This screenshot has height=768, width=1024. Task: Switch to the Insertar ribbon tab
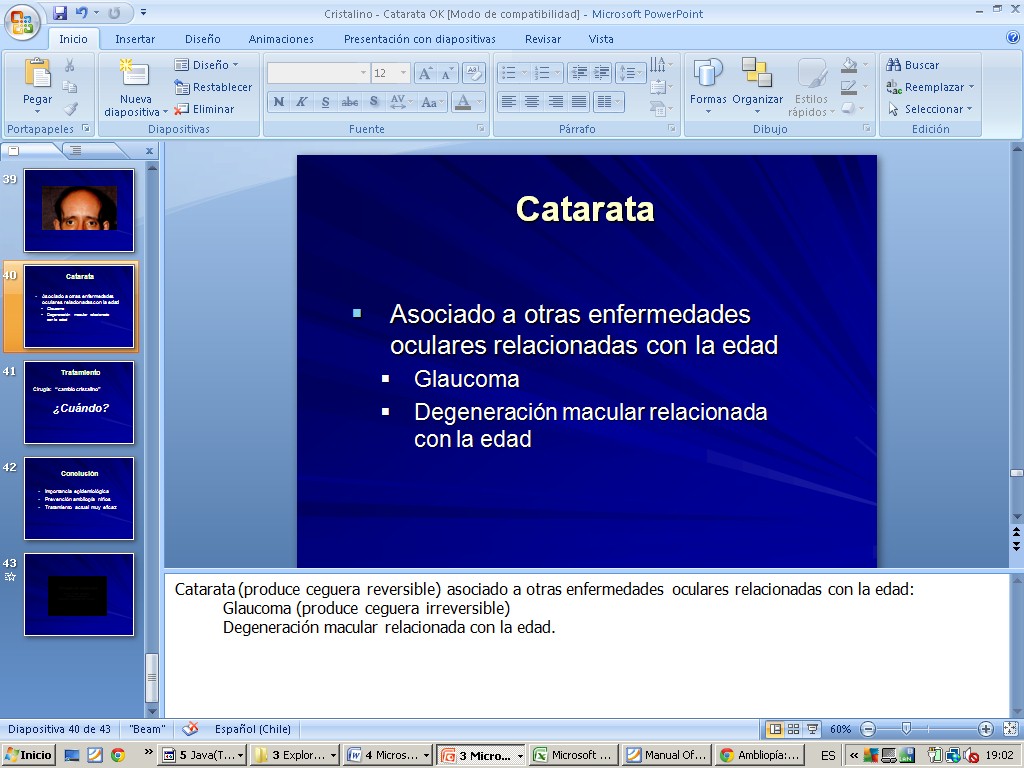135,39
